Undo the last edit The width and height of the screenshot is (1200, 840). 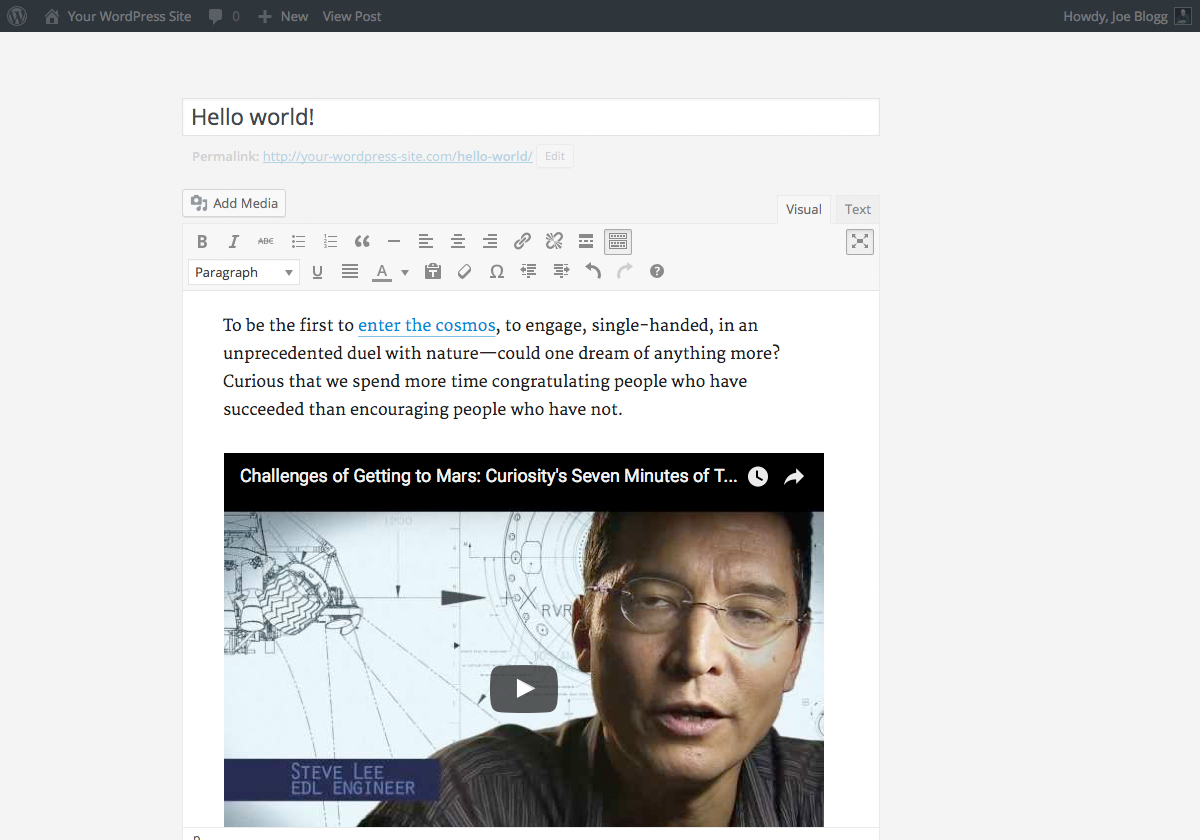[x=593, y=271]
